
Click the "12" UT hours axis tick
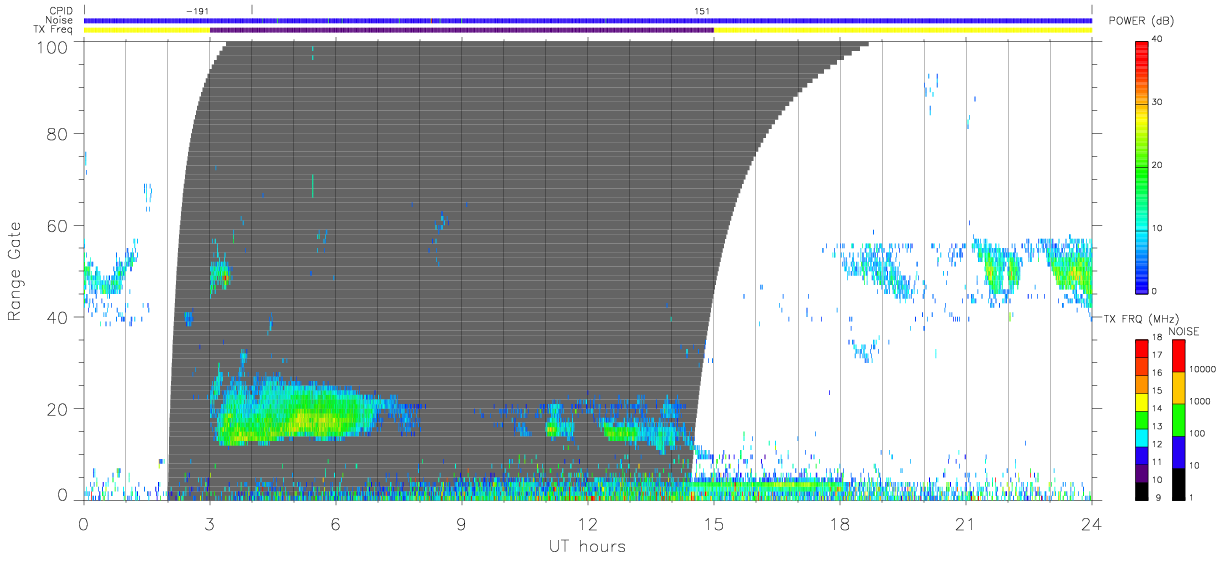click(588, 522)
